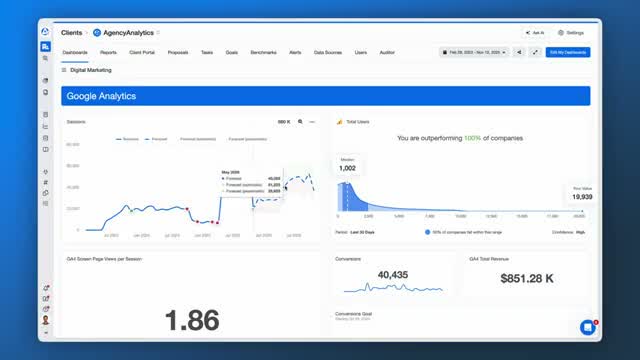This screenshot has width=640, height=360.
Task: Click the Total Users benchmark icon
Action: [x=339, y=122]
